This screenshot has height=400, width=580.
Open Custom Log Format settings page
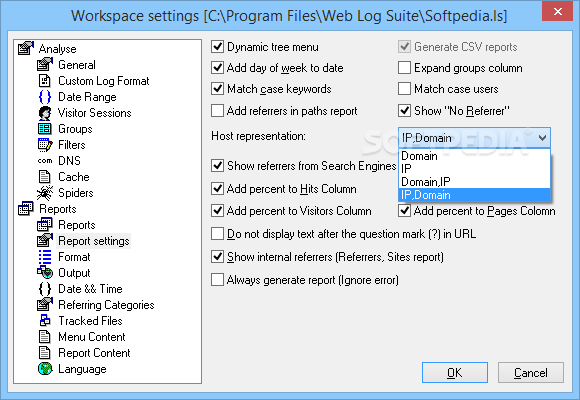pos(104,81)
